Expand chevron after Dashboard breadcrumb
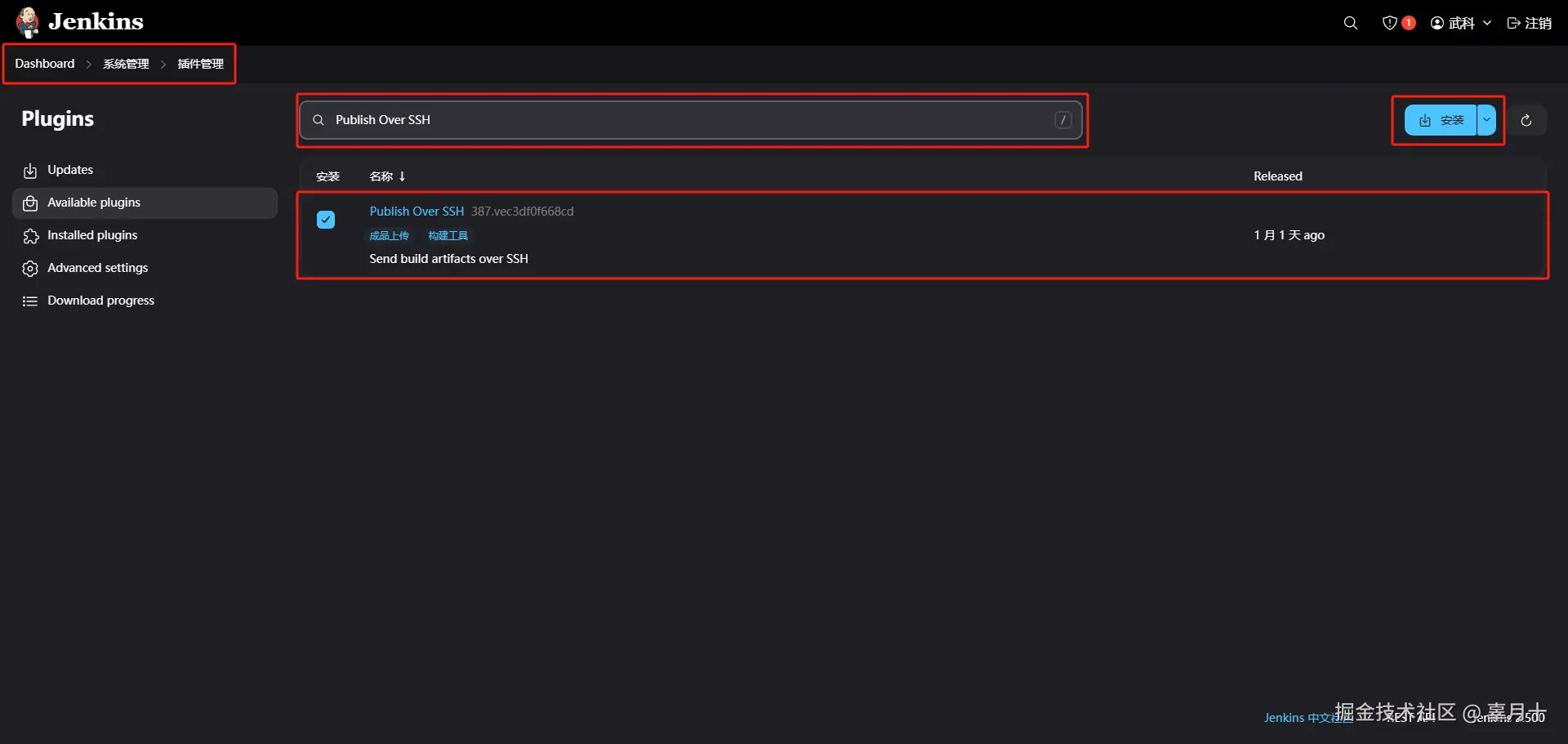Screen dimensions: 1568x744 coord(89,65)
